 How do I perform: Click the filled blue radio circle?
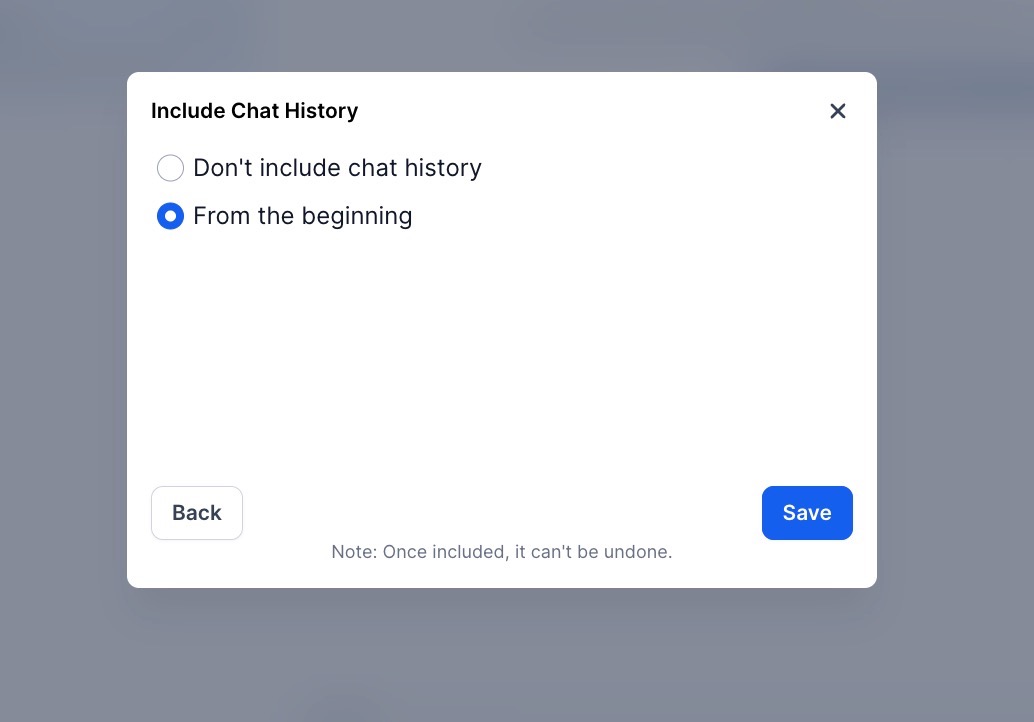[x=171, y=216]
